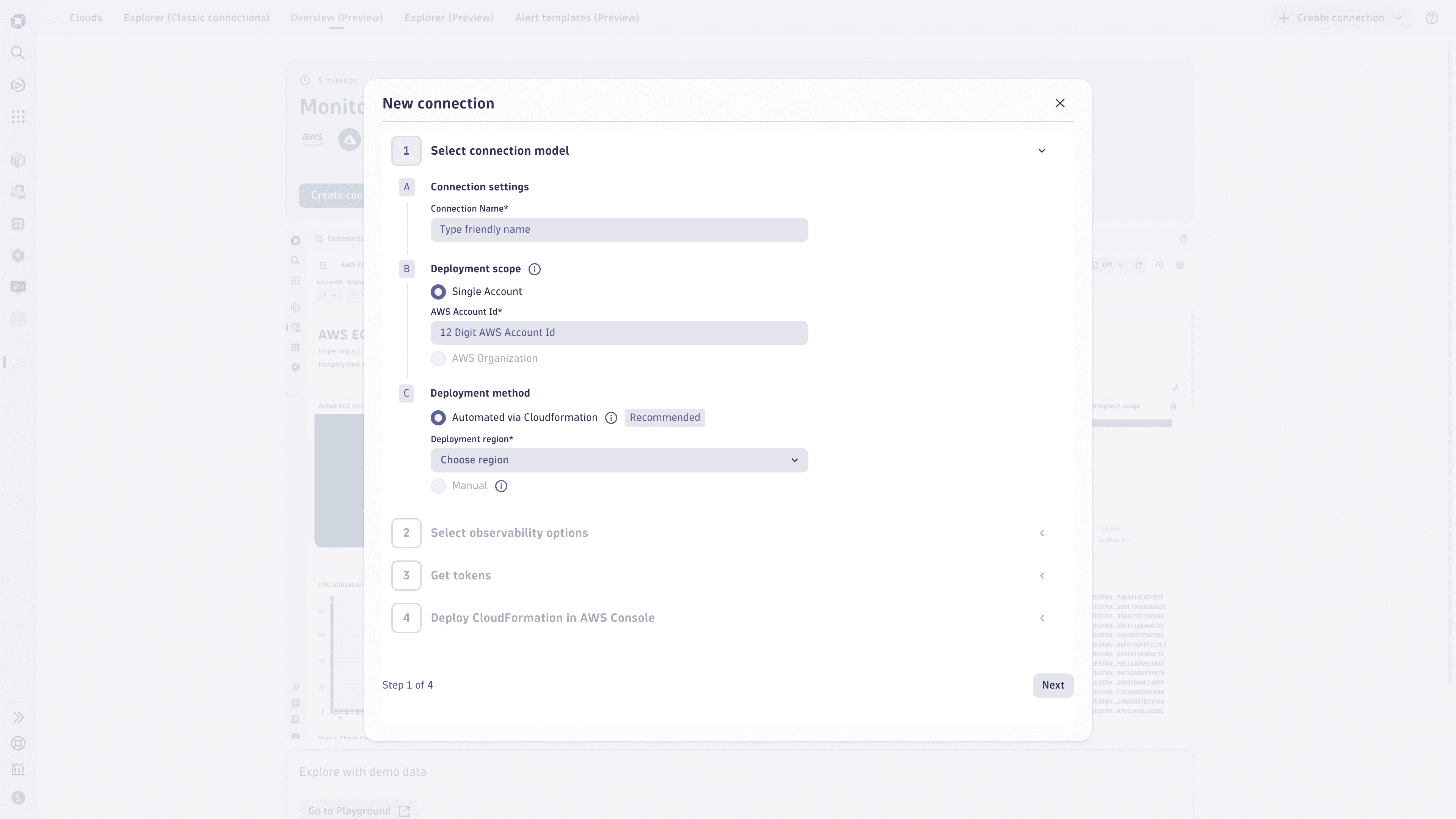Viewport: 1456px width, 819px height.
Task: Open the Choose region dropdown
Action: (619, 460)
